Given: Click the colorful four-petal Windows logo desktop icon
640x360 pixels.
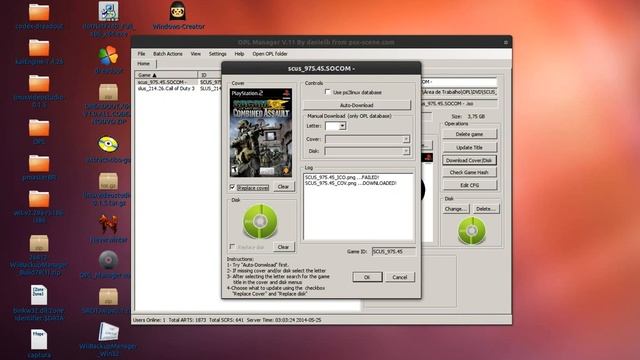Looking at the screenshot, I should (108, 56).
